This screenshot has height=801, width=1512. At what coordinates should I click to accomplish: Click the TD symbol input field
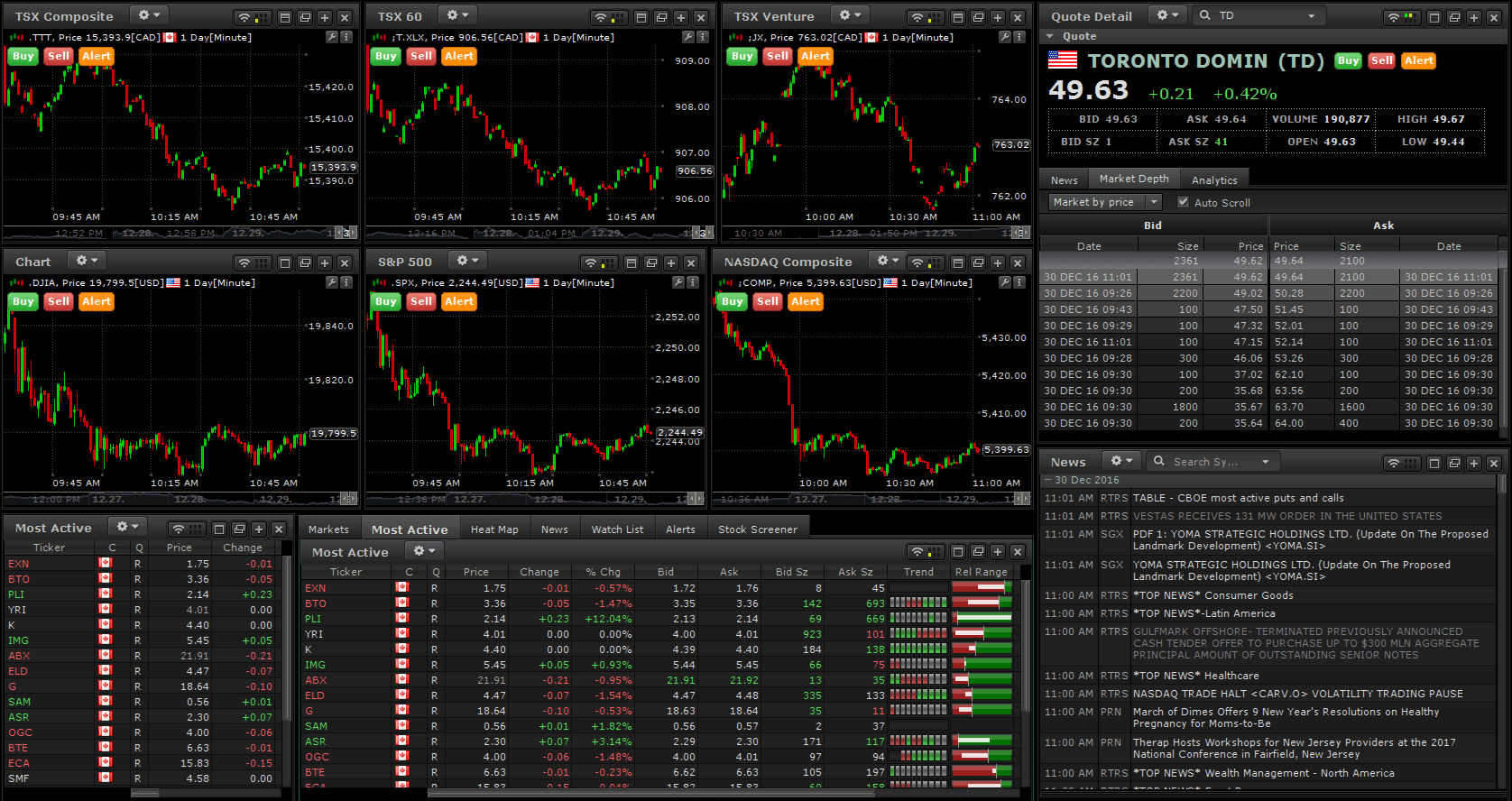coord(1261,15)
